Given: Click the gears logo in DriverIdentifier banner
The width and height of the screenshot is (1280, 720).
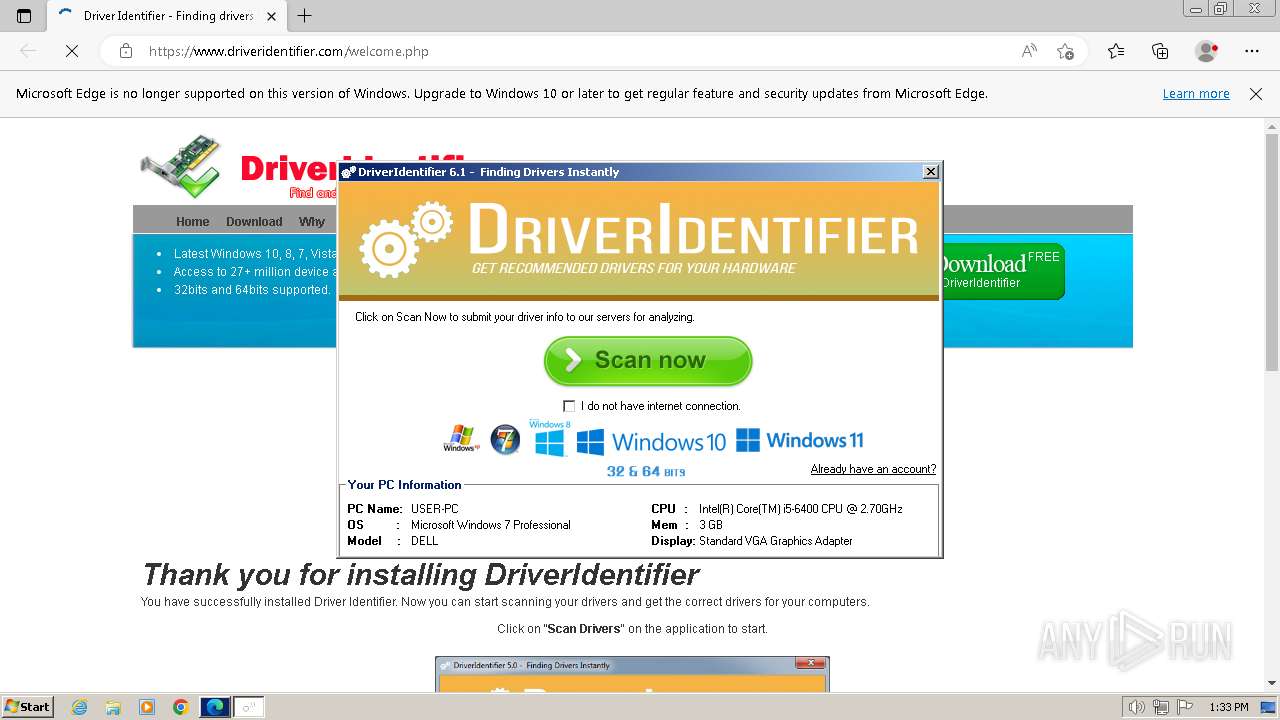Looking at the screenshot, I should coord(405,239).
